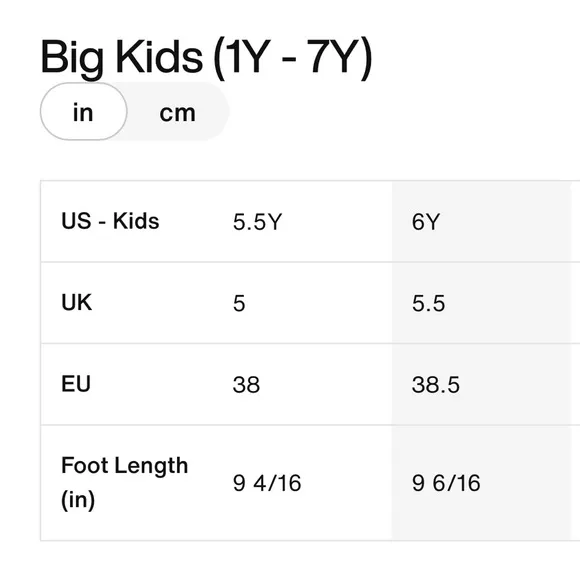Click foot length 9 6/16 cell

coord(446,483)
